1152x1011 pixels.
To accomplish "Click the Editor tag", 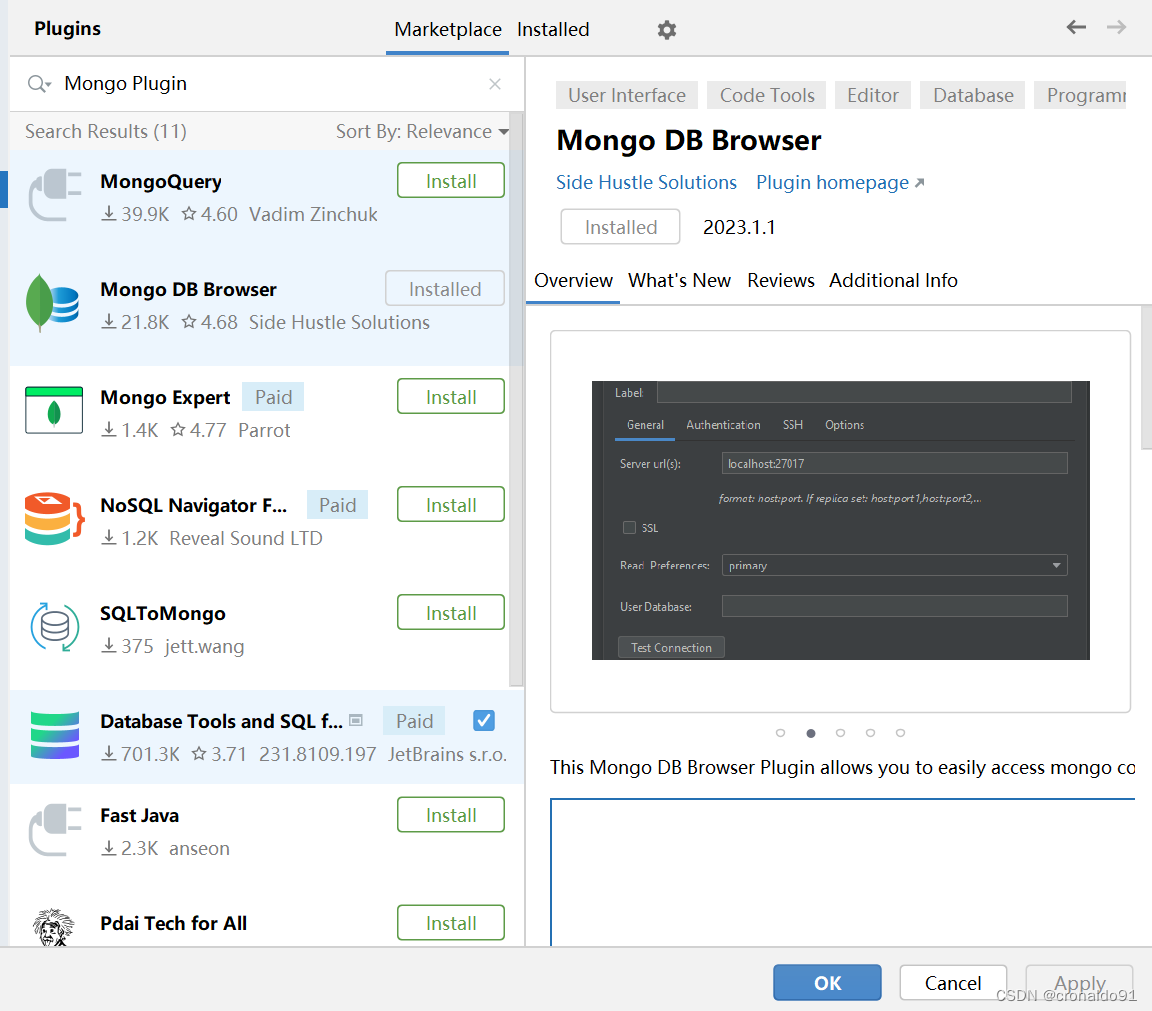I will [x=872, y=96].
